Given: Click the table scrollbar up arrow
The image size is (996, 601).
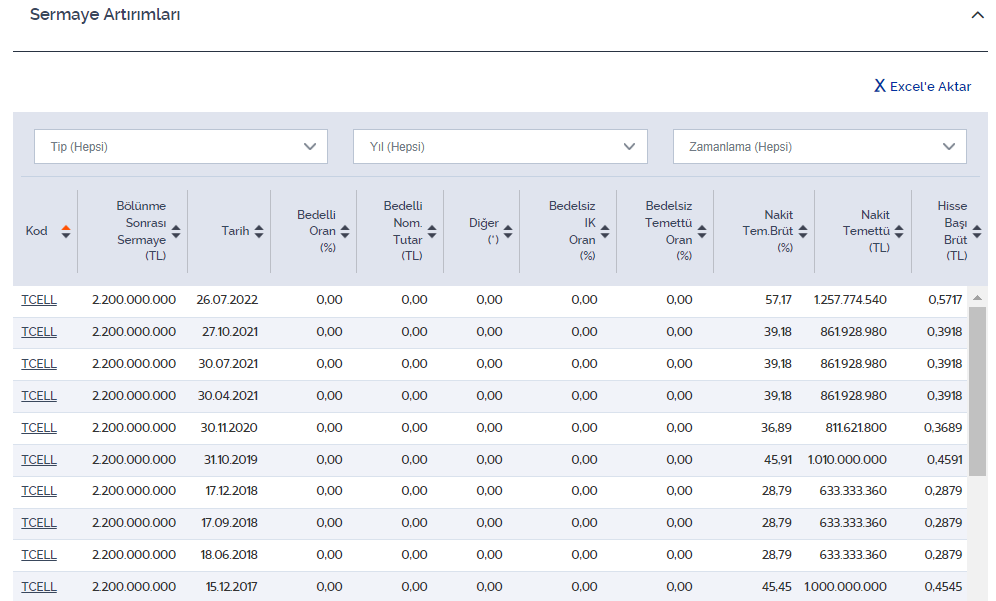Looking at the screenshot, I should coord(978,298).
